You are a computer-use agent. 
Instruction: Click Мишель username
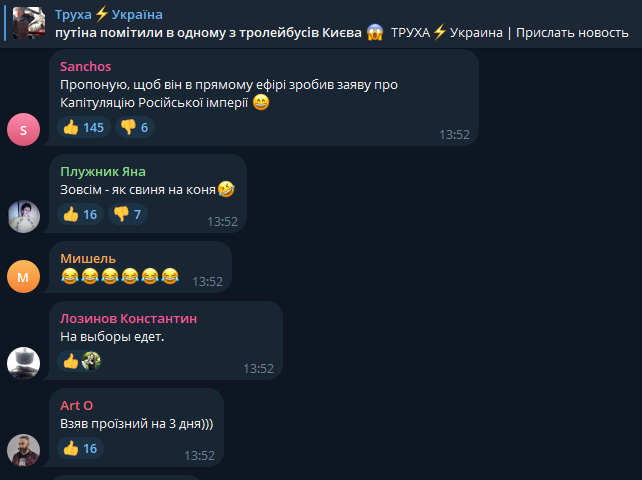point(88,258)
